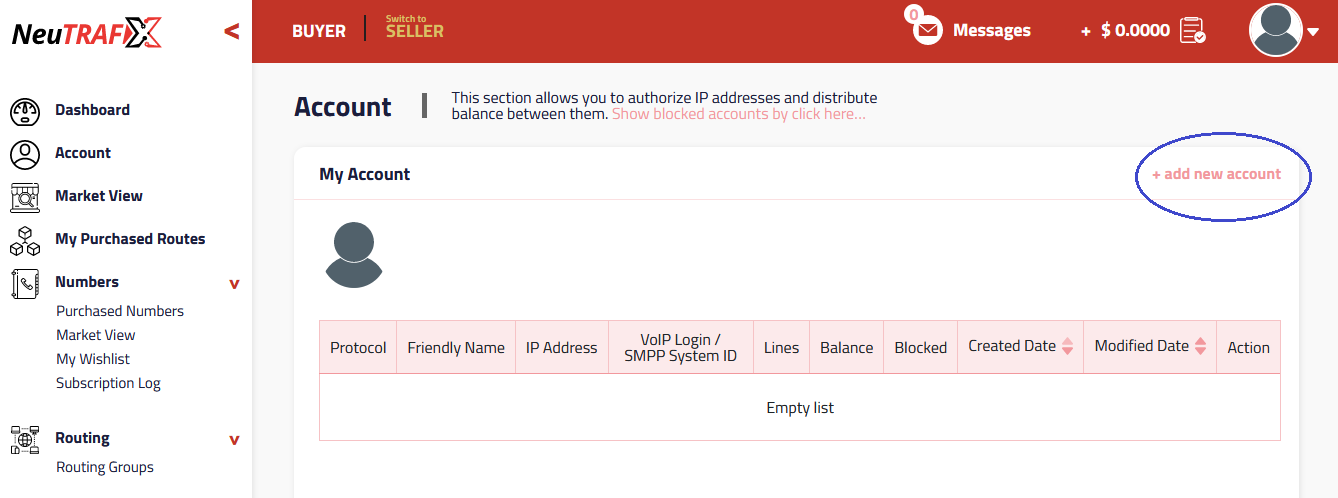1338x498 pixels.
Task: Click the unread messages count badge
Action: tap(913, 15)
